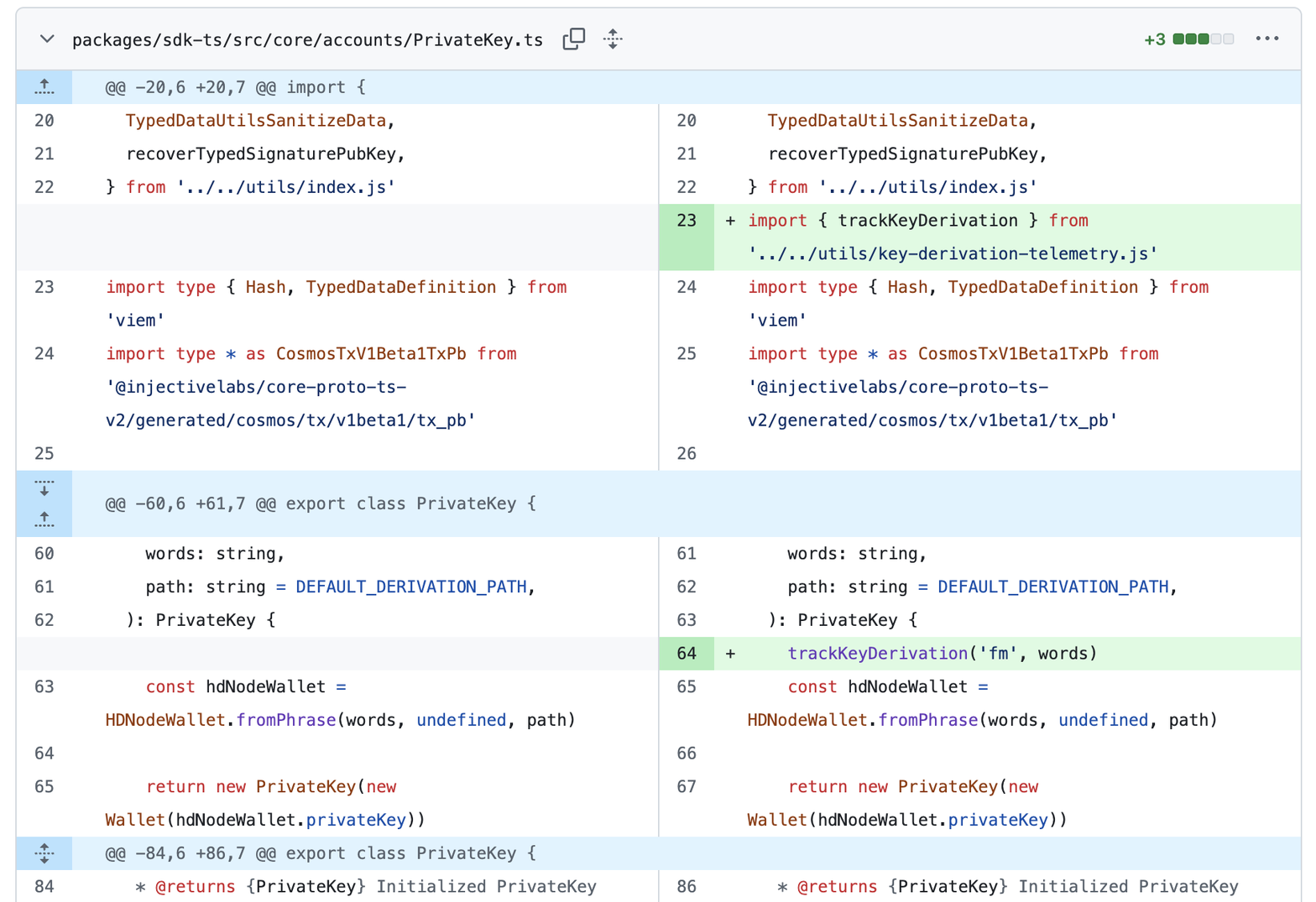The image size is (1316, 902).
Task: Expand all lines of PrivateKey.ts diff
Action: coord(613,39)
